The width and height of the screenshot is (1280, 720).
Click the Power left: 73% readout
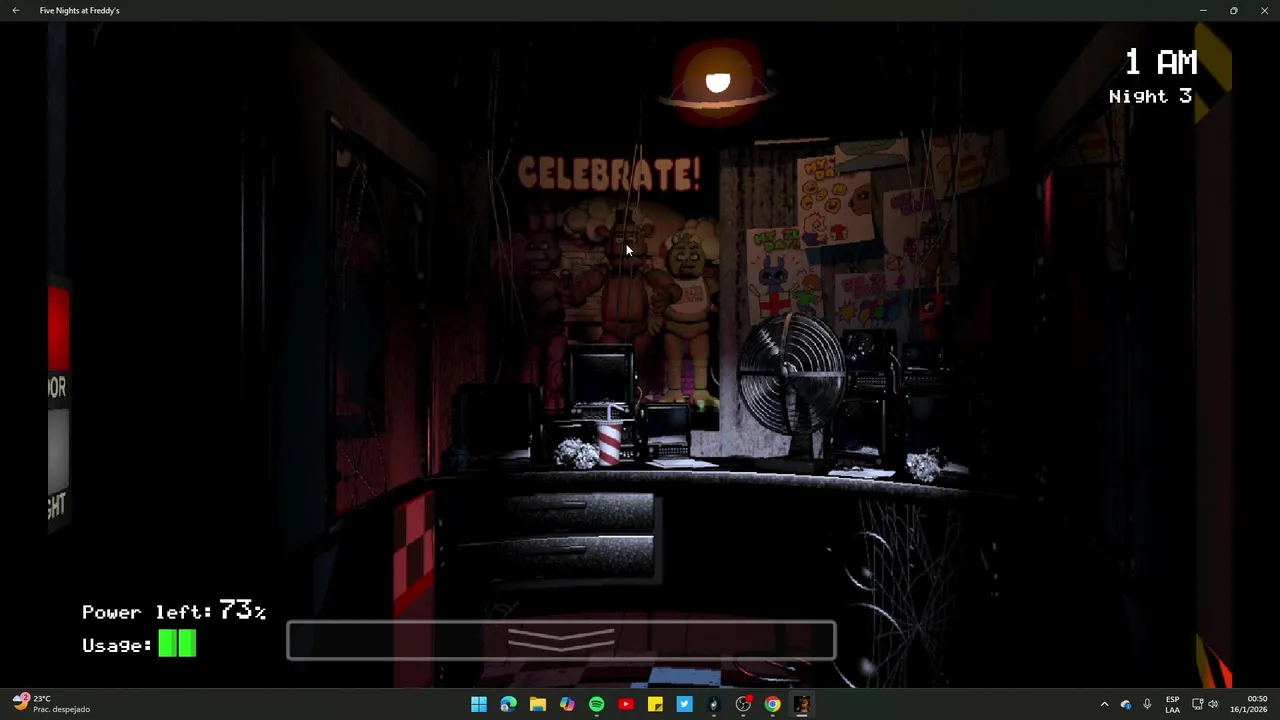coord(174,611)
